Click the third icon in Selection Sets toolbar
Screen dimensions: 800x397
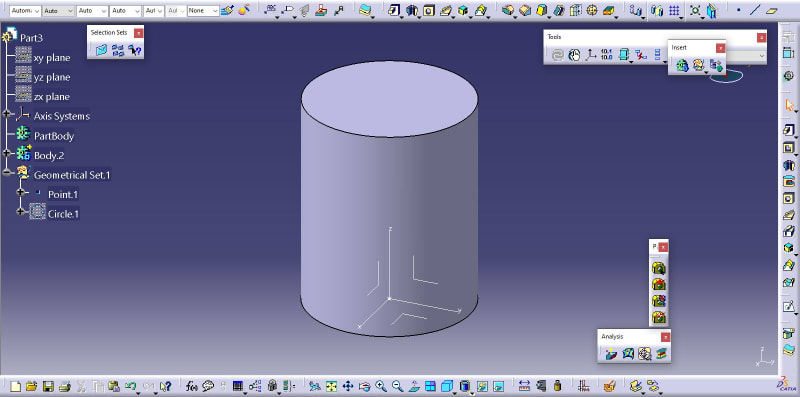[135, 50]
